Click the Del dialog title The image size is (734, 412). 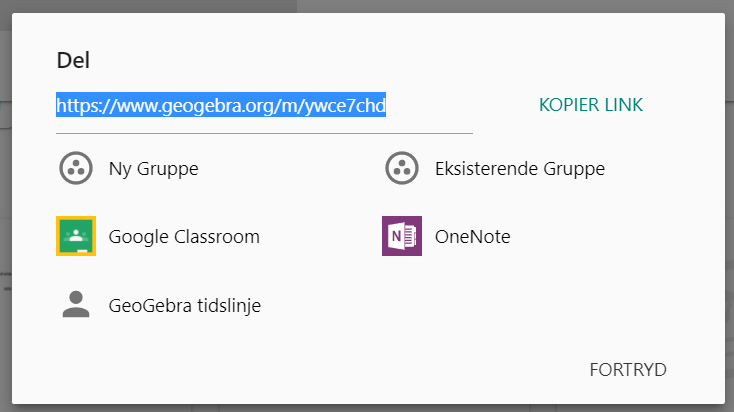[73, 60]
